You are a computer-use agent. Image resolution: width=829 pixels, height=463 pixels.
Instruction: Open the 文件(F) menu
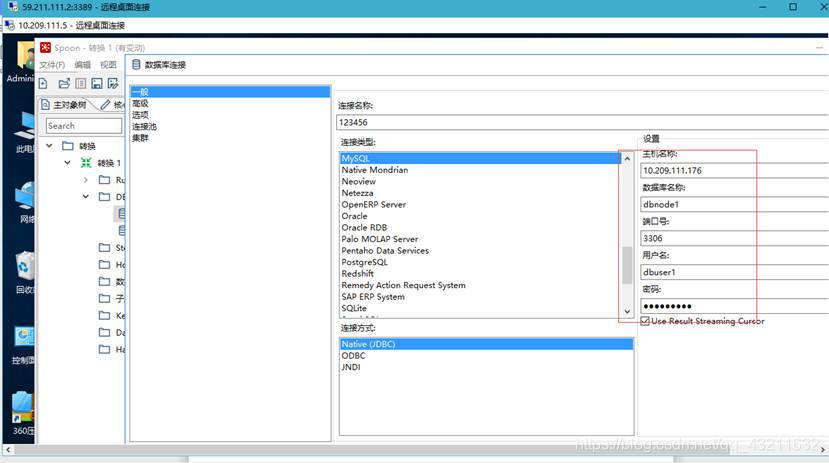pyautogui.click(x=52, y=64)
